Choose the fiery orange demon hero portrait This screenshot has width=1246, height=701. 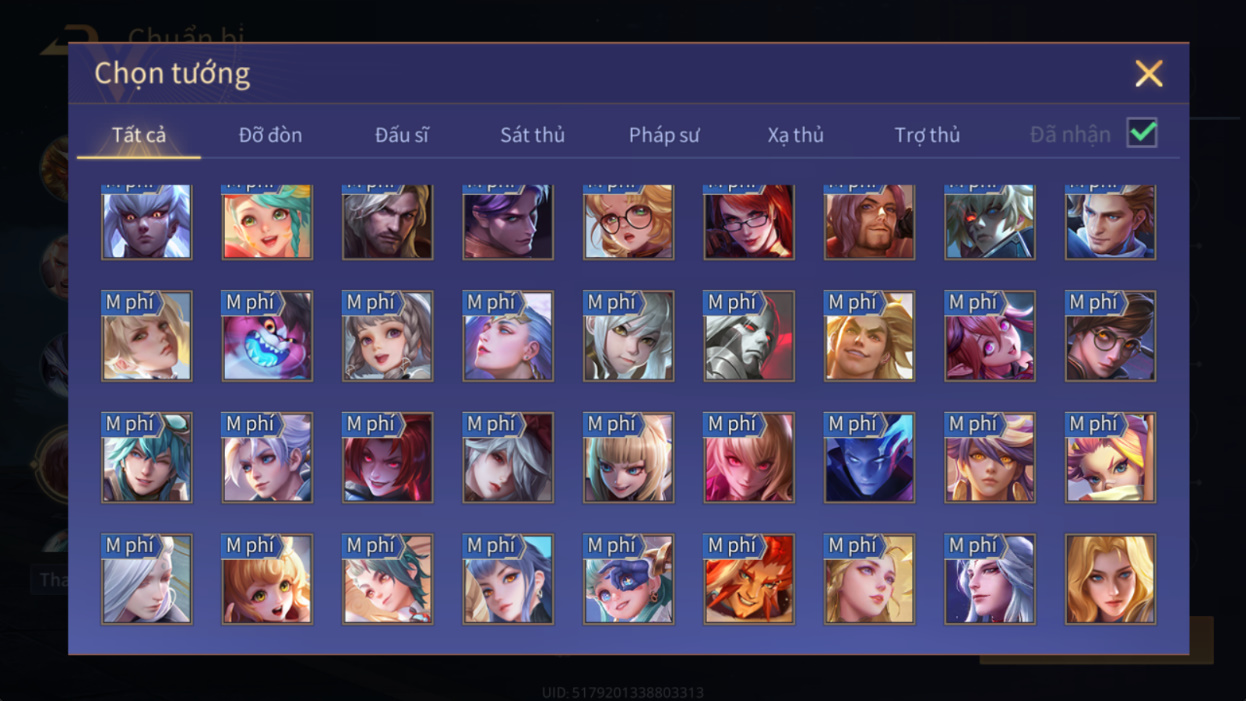tap(749, 580)
